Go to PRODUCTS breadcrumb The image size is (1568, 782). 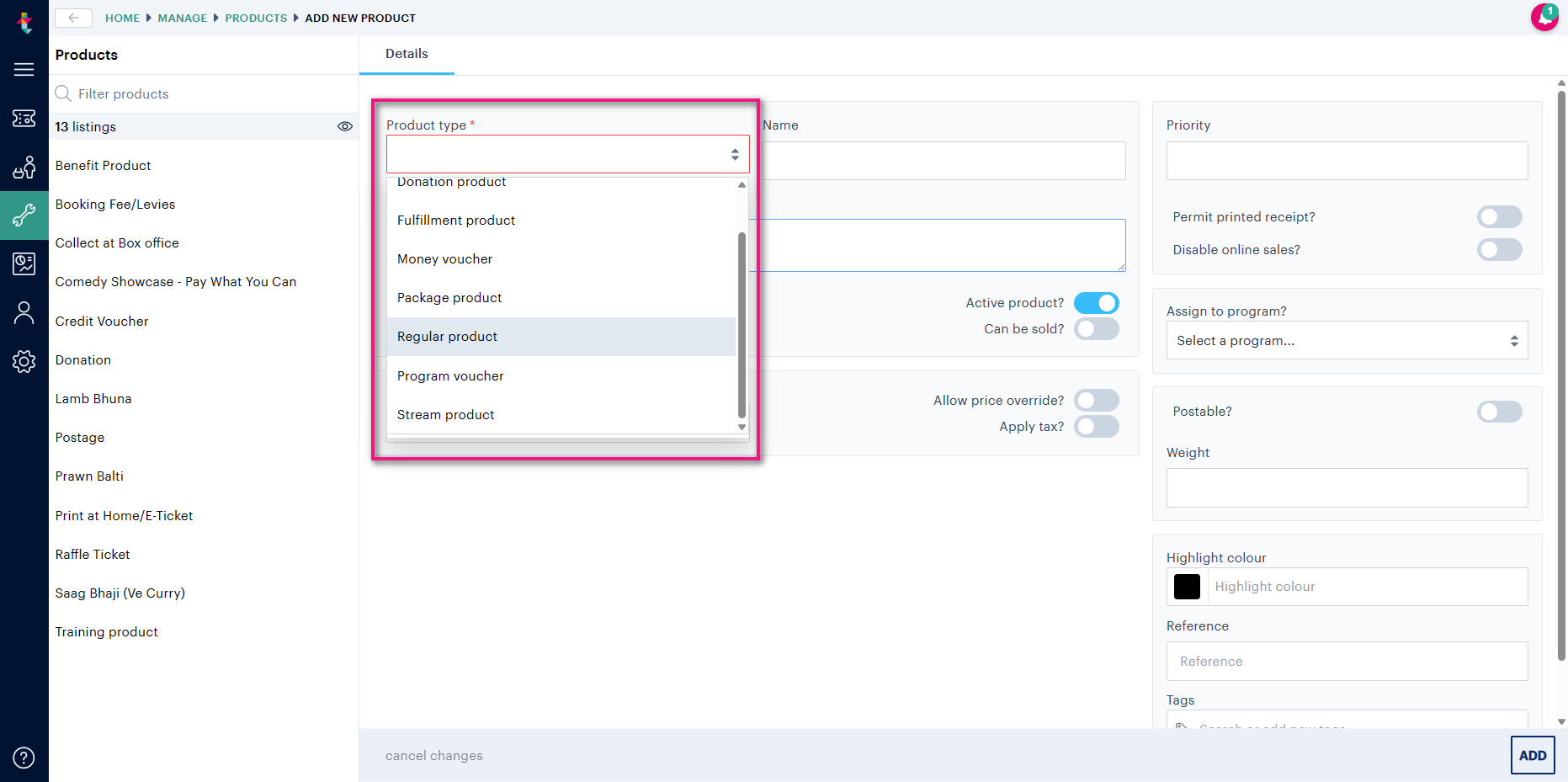click(256, 18)
